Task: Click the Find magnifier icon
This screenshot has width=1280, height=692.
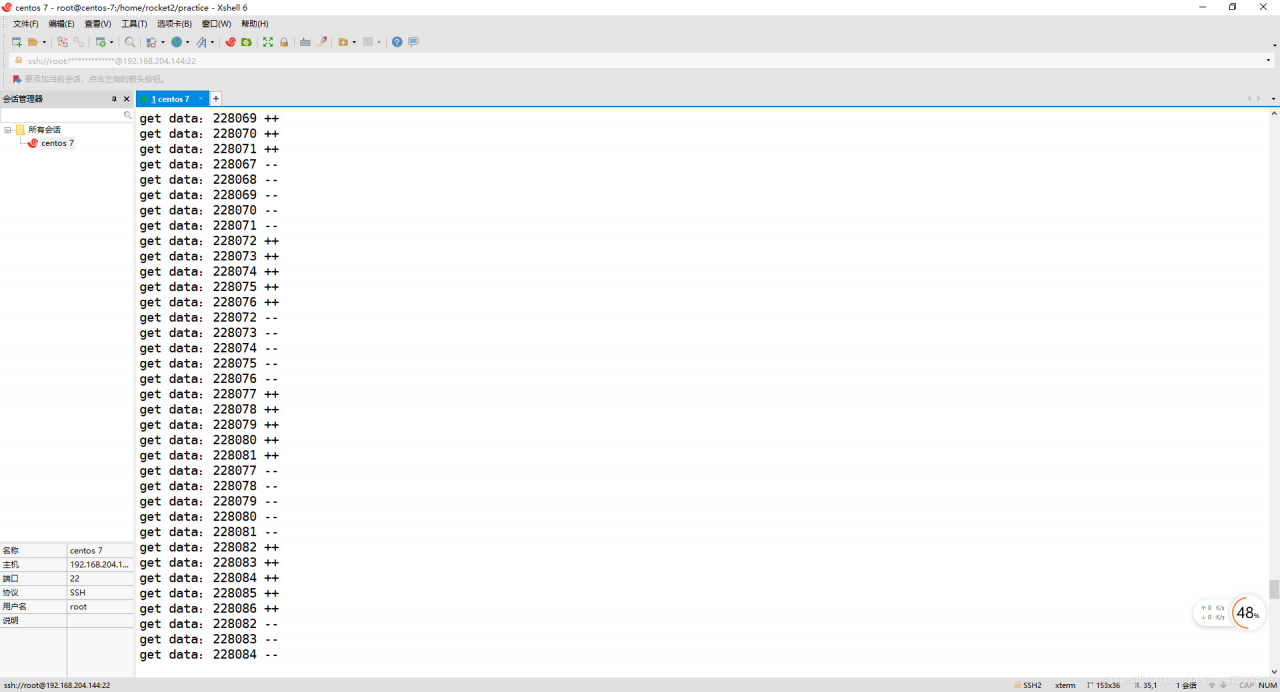Action: point(130,42)
